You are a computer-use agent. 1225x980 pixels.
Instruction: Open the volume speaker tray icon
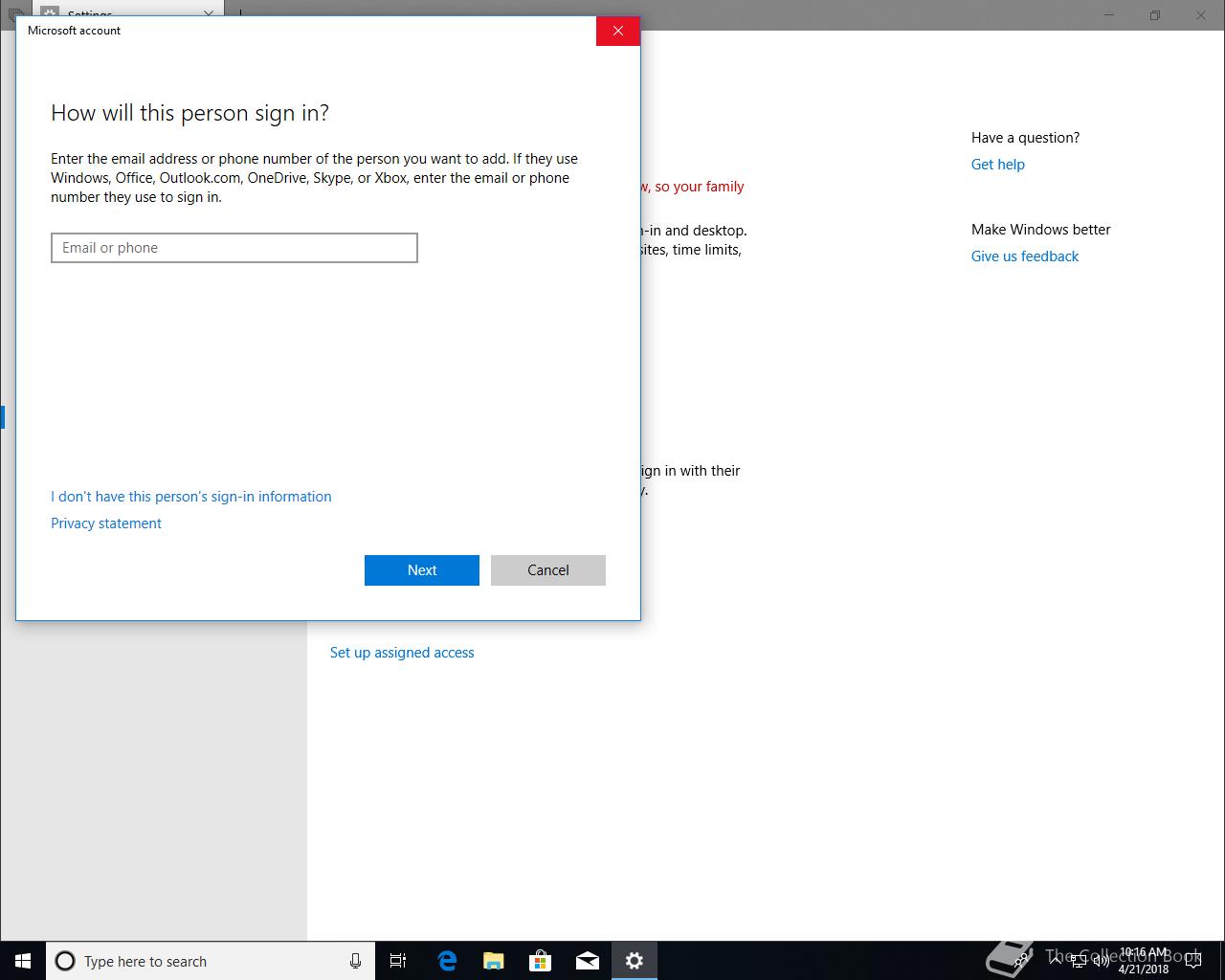coord(1102,961)
